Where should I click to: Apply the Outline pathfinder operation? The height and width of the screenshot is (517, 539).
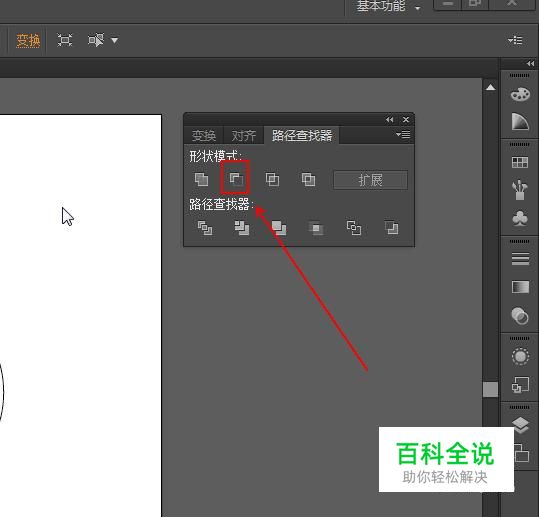pyautogui.click(x=354, y=228)
